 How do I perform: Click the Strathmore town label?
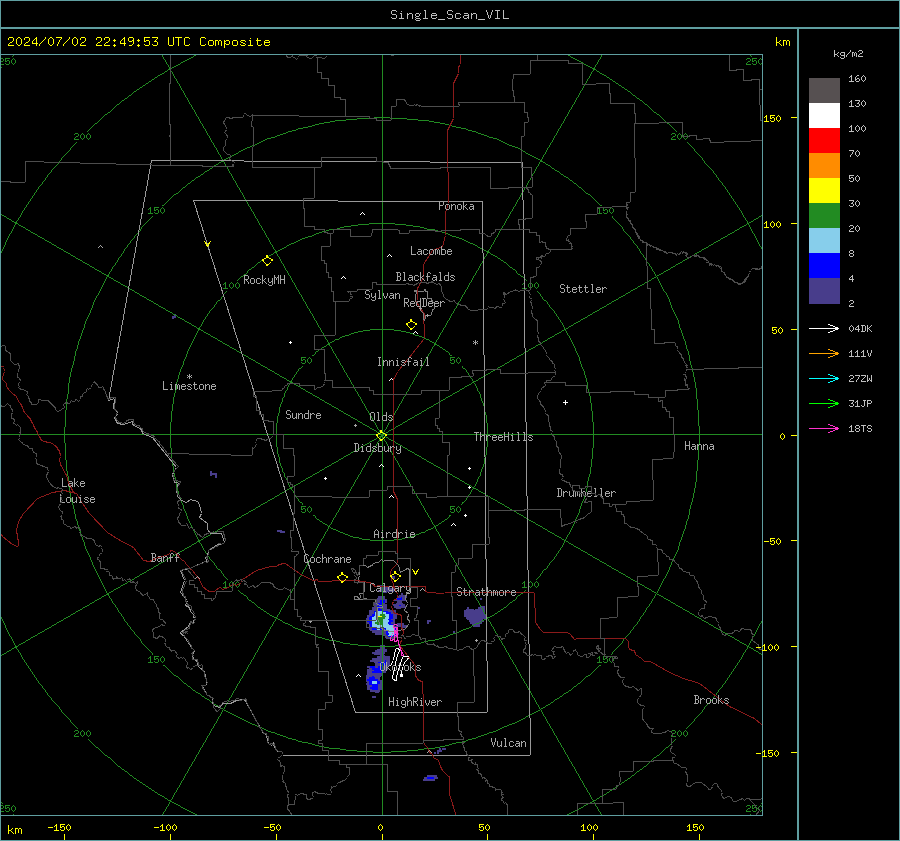coord(486,592)
